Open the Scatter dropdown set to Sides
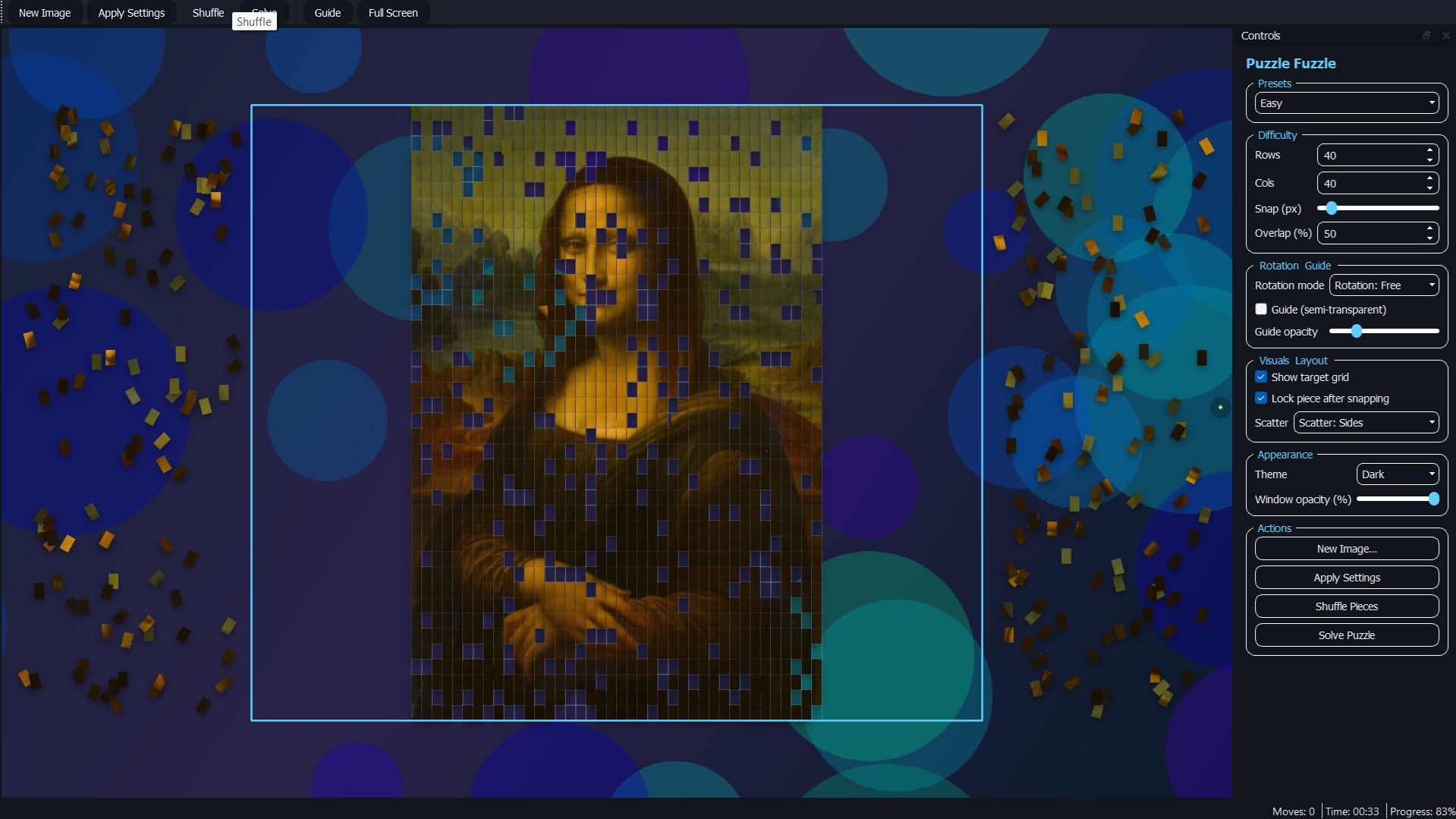 click(1366, 423)
